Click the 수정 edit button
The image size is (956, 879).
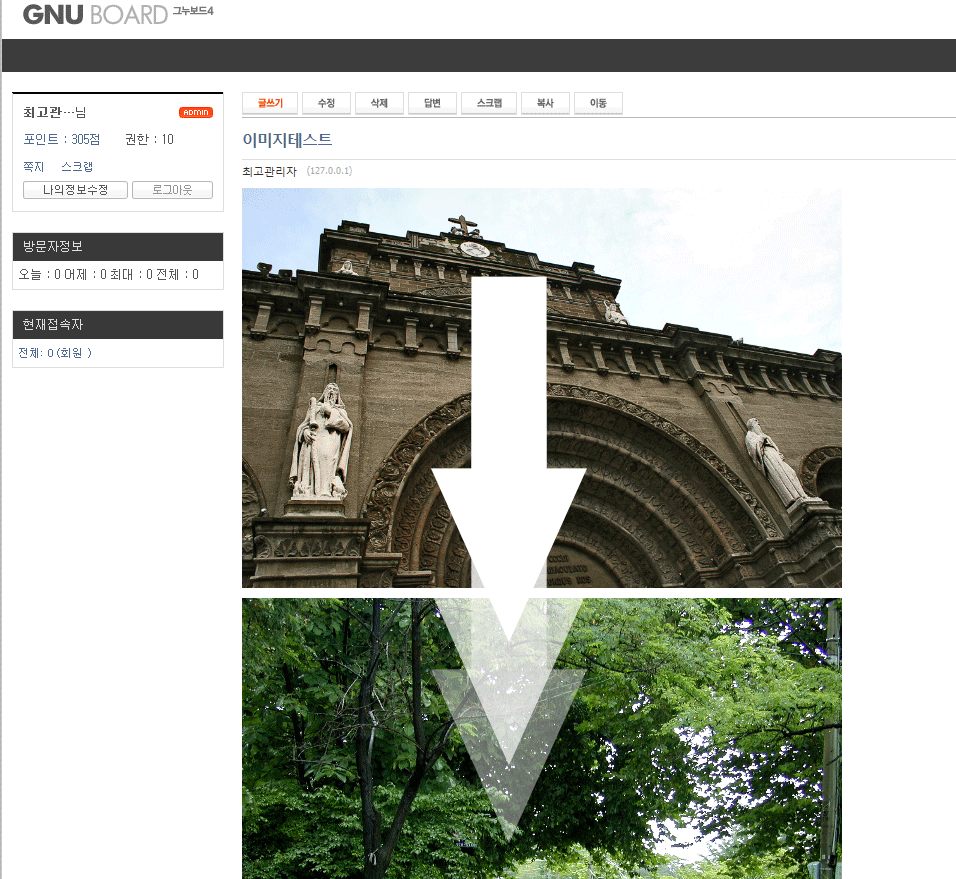tap(326, 103)
